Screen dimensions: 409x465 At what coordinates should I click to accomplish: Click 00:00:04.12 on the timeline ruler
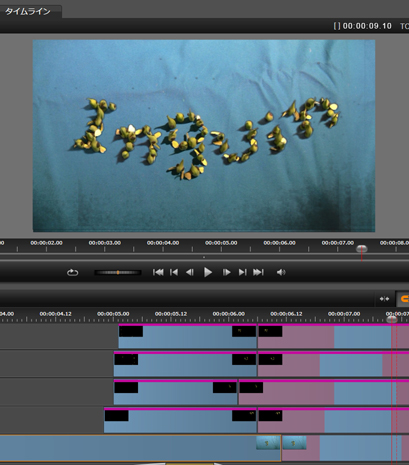coord(55,314)
